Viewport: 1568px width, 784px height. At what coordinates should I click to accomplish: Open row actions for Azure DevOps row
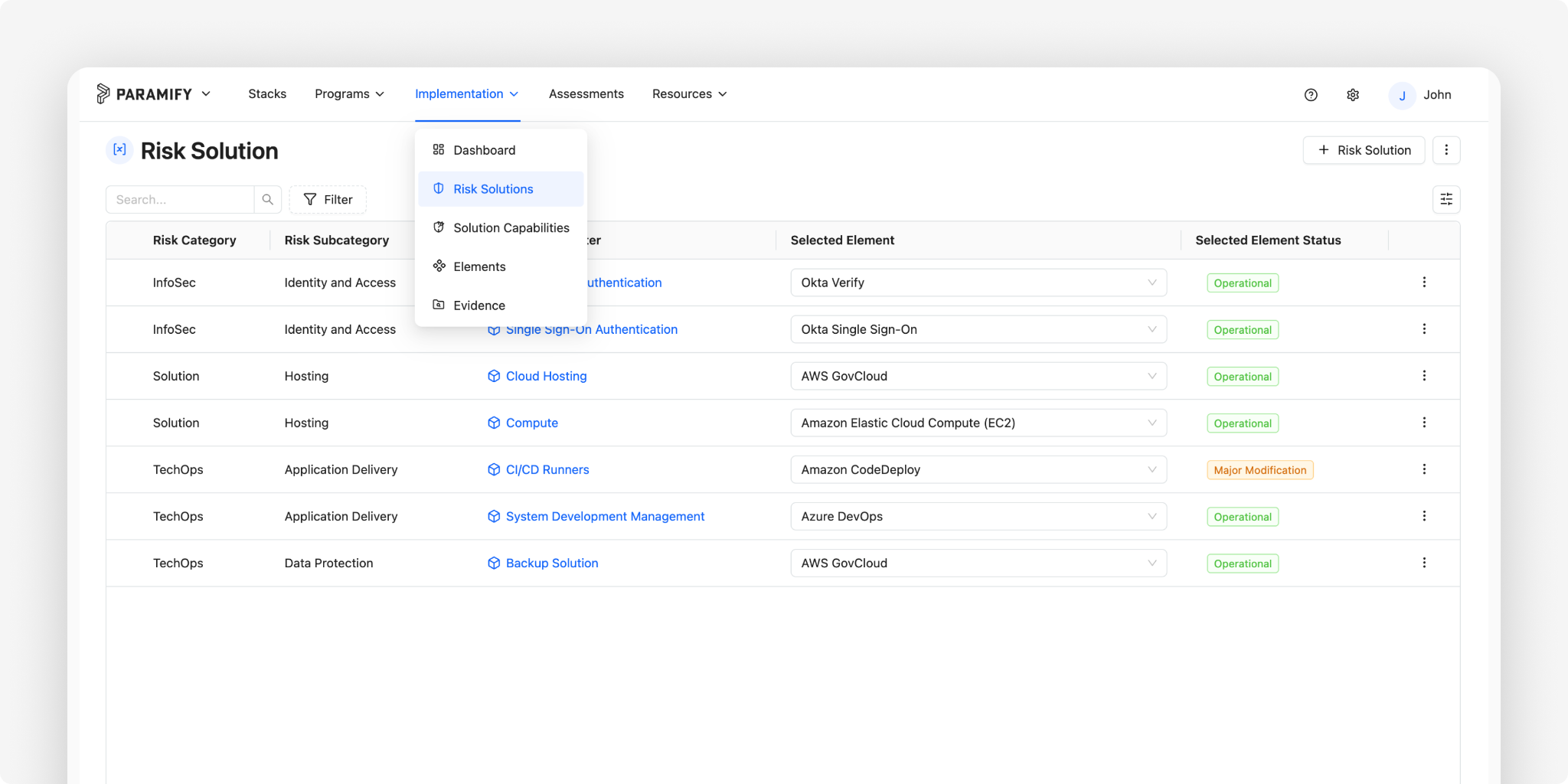click(x=1424, y=516)
